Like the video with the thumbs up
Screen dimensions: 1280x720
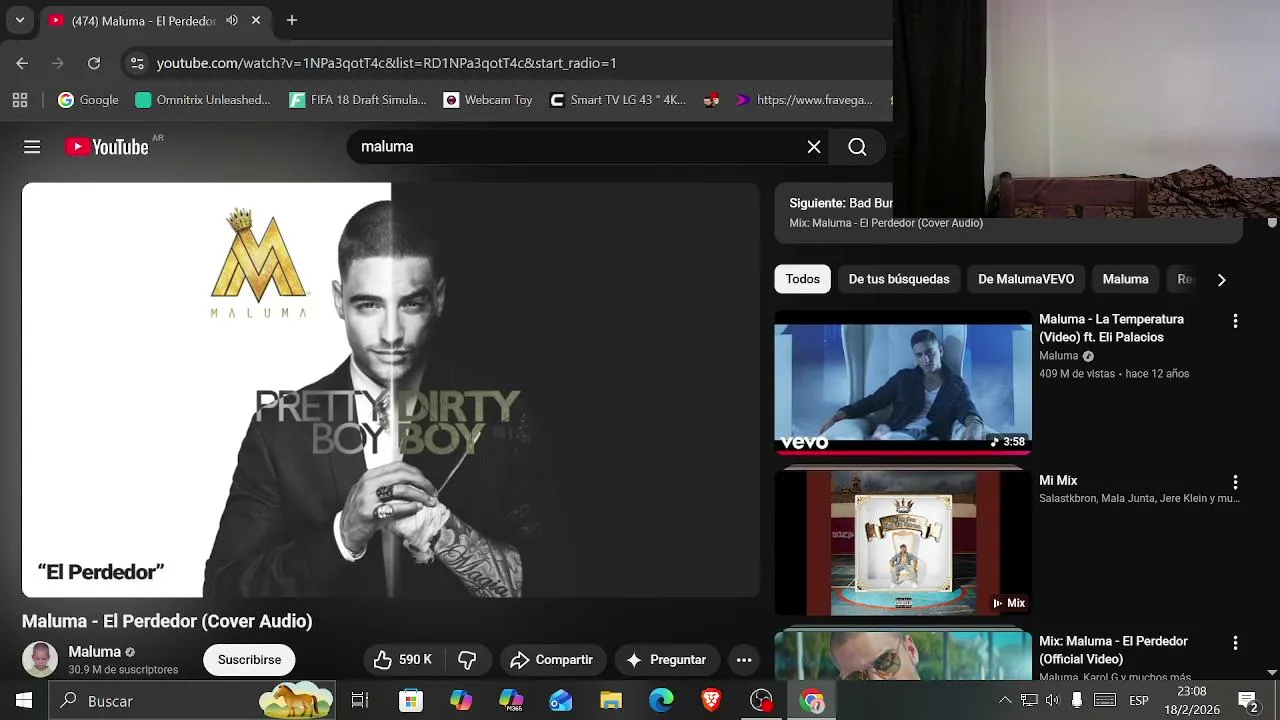[403, 660]
